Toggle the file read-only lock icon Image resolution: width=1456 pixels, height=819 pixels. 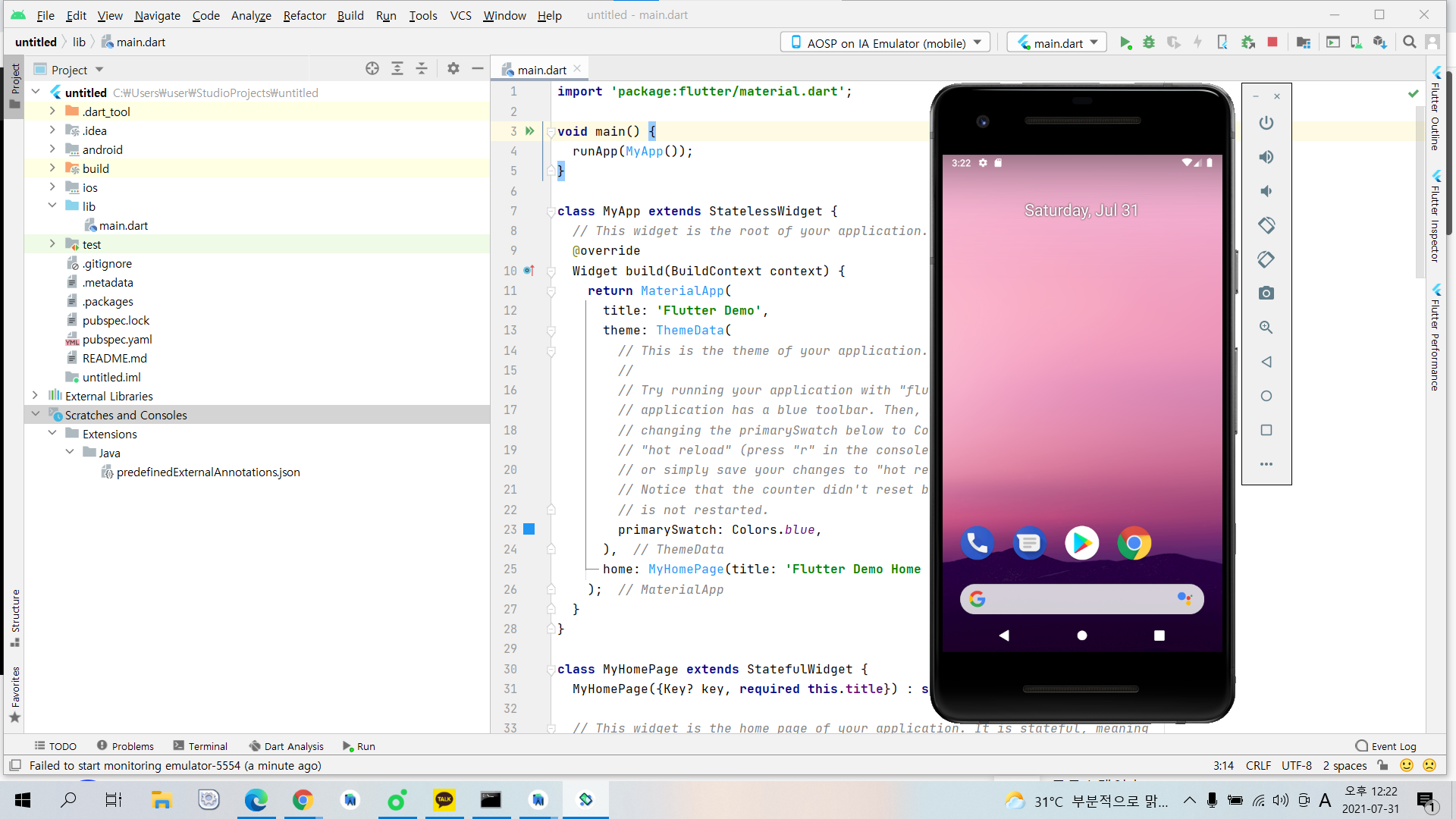(x=1383, y=765)
